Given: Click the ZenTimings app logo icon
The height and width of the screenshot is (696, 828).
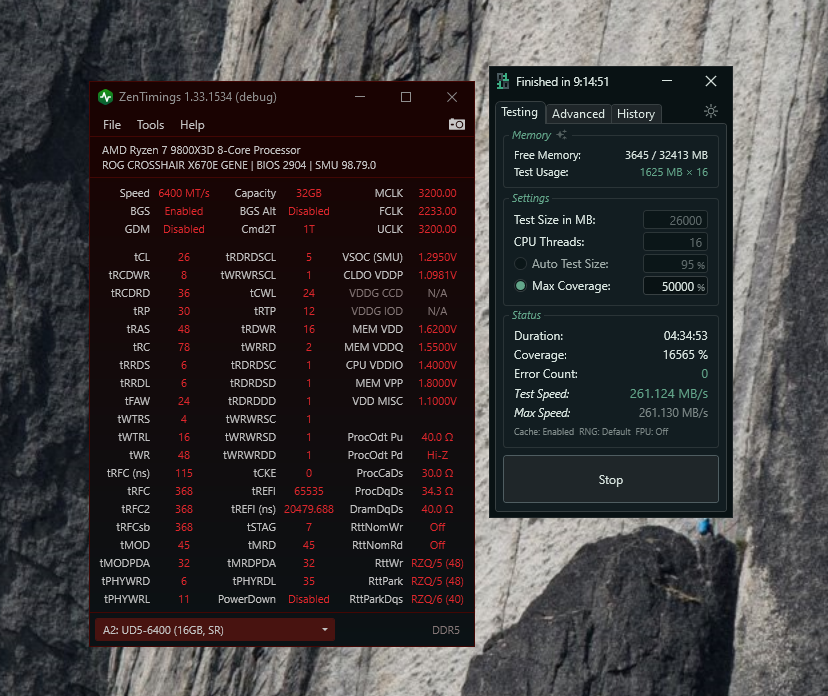Looking at the screenshot, I should [x=106, y=97].
